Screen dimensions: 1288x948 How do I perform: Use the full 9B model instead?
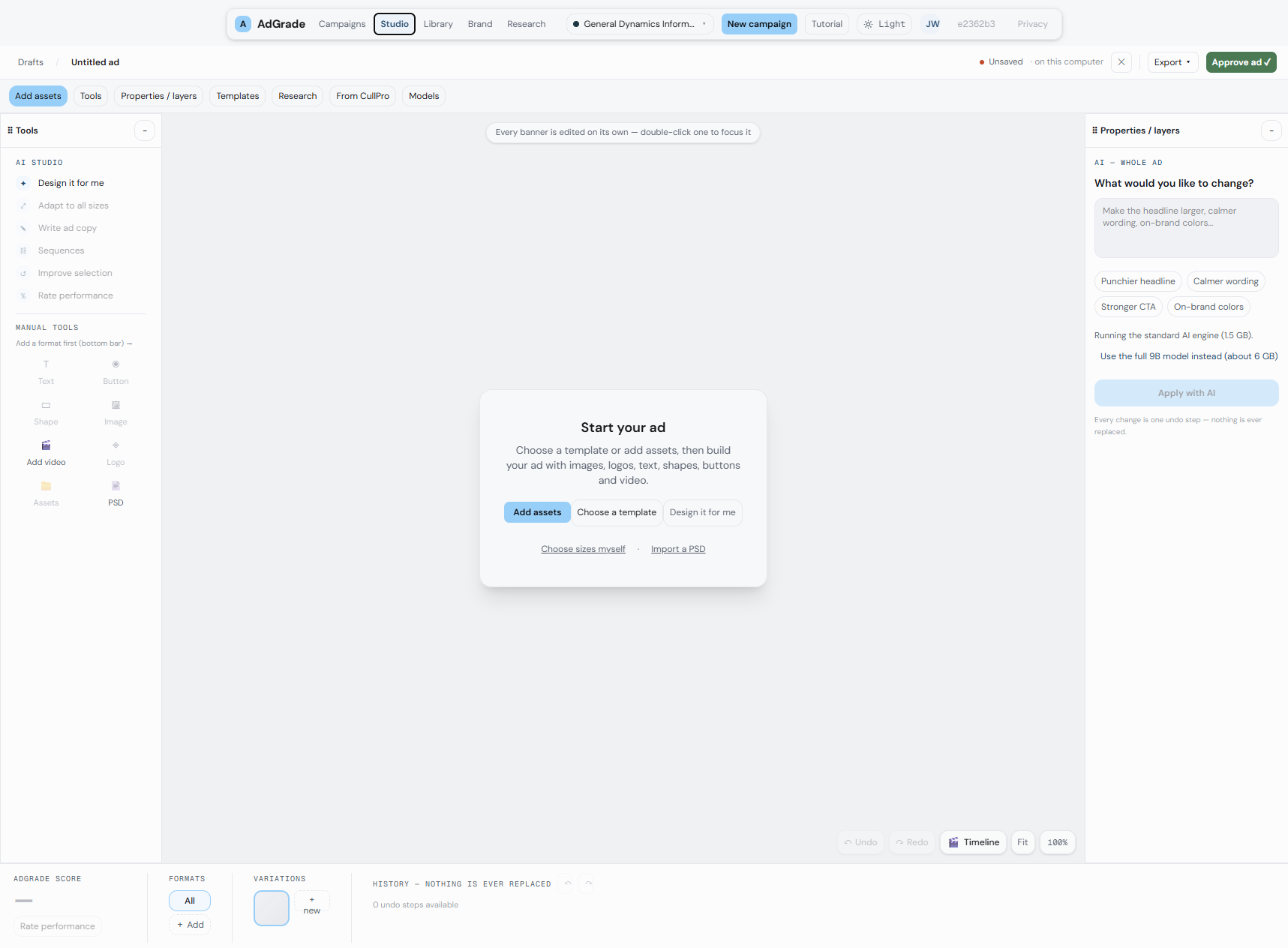tap(1189, 356)
